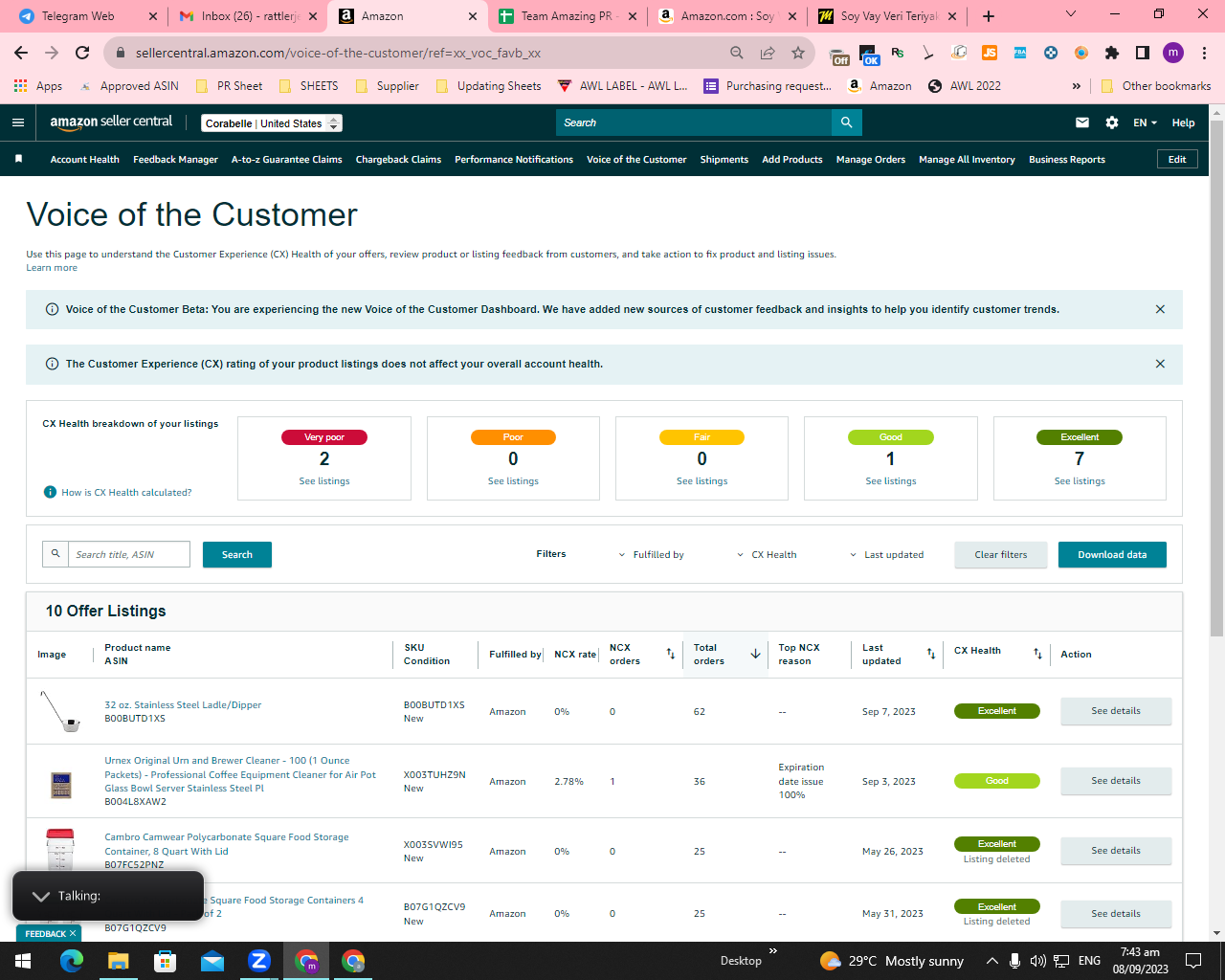Click the Clear filters button
Screen dimensions: 1225x980
pyautogui.click(x=1001, y=554)
